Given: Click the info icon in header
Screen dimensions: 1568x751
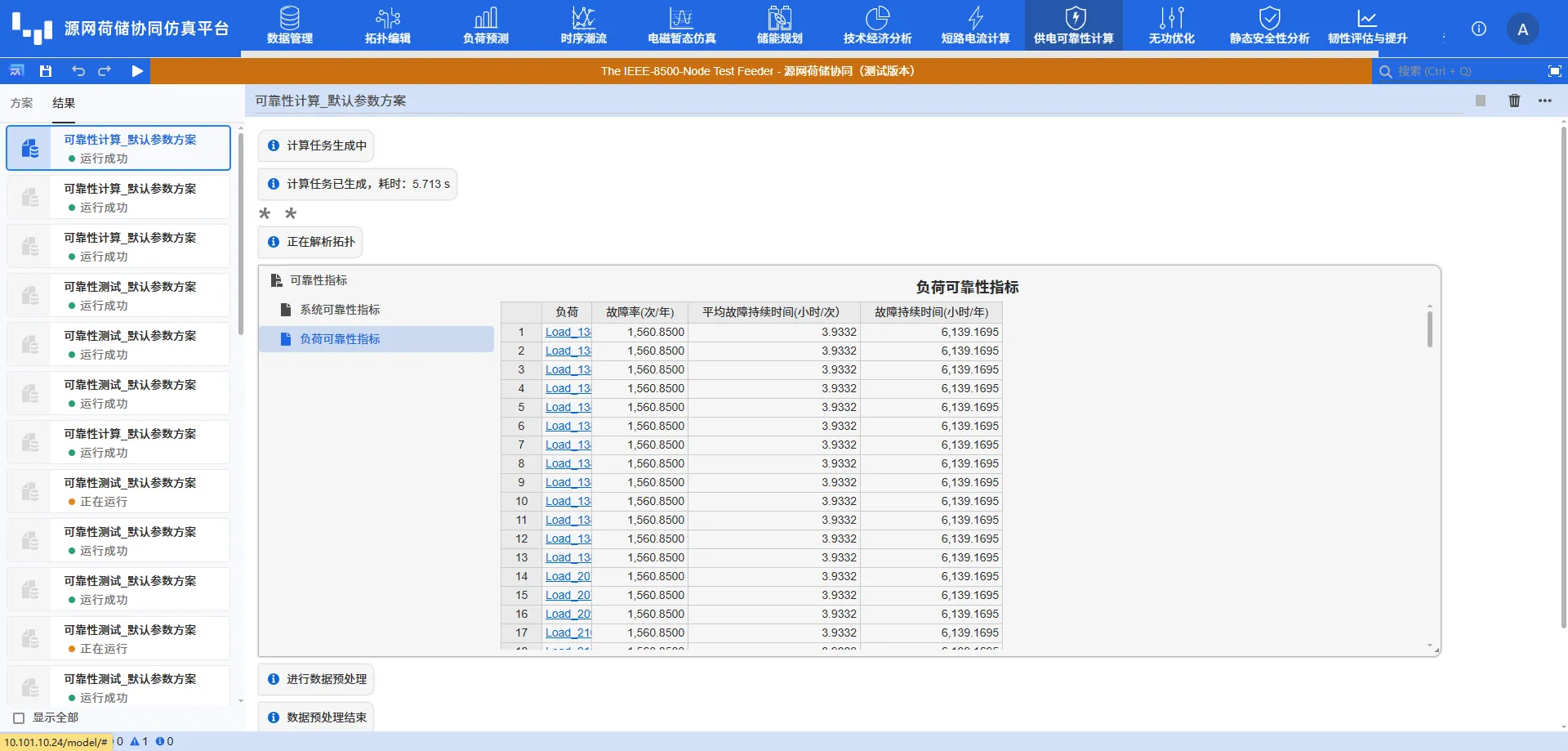Looking at the screenshot, I should coord(1479,29).
